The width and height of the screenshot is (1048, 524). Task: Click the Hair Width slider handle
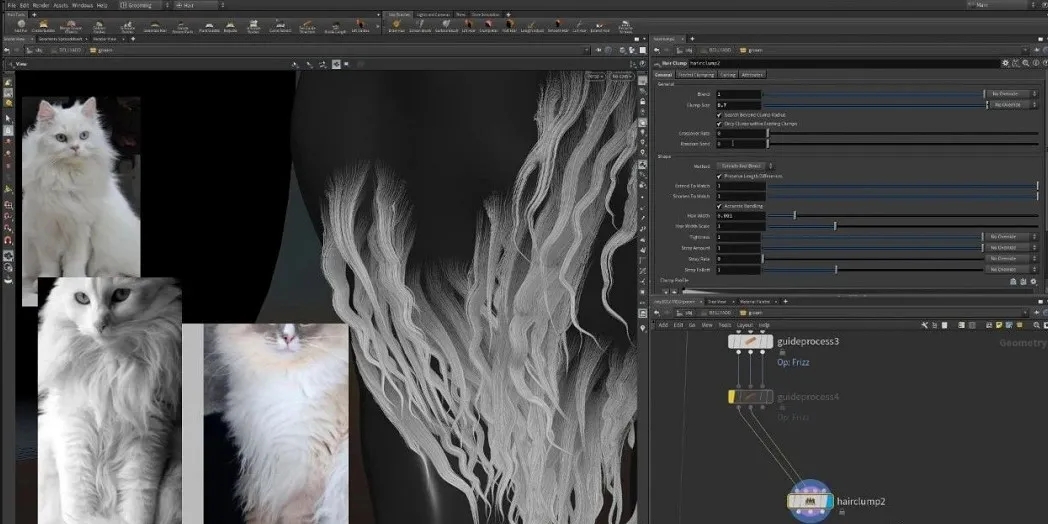794,215
